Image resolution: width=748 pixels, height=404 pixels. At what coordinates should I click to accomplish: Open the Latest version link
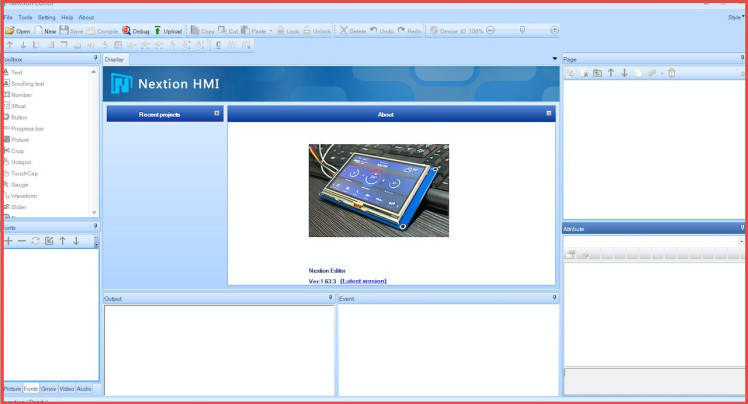click(x=364, y=281)
